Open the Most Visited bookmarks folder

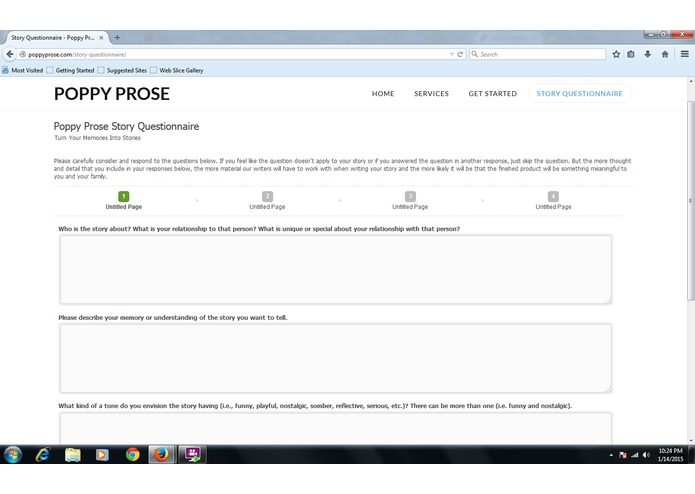click(x=23, y=70)
